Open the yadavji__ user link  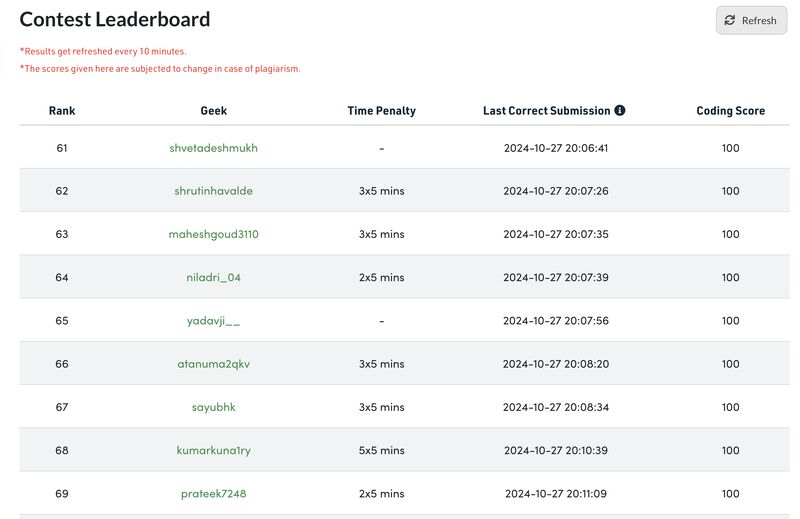point(213,321)
